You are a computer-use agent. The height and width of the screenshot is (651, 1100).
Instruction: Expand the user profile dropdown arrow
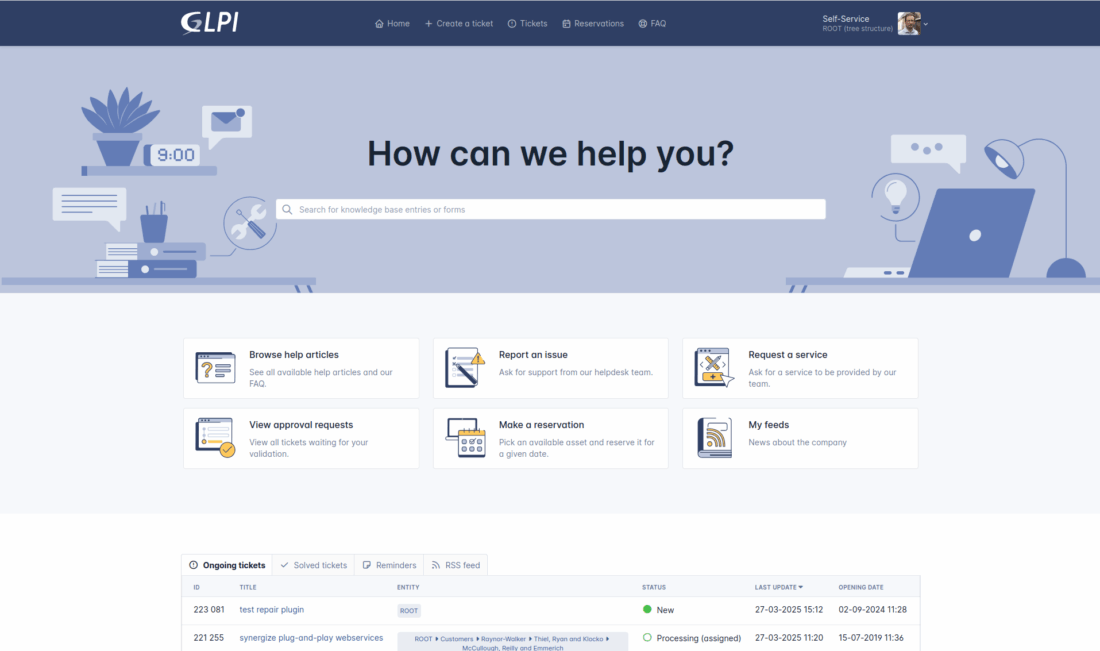click(x=926, y=24)
